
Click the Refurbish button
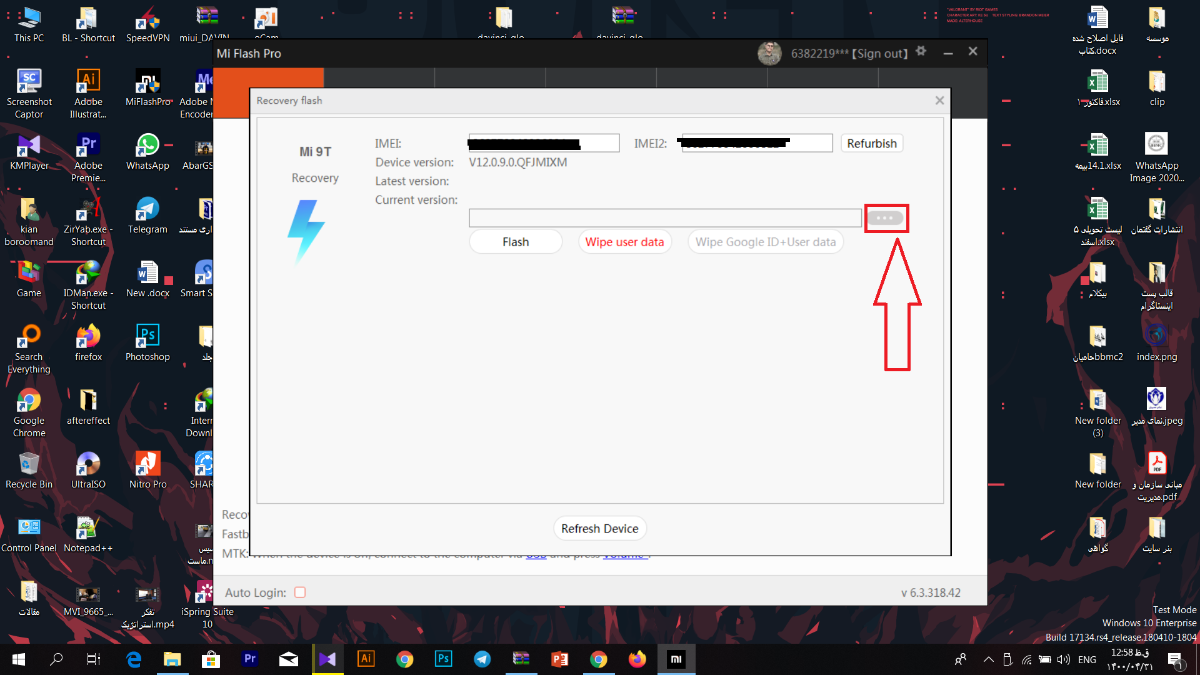[x=872, y=143]
